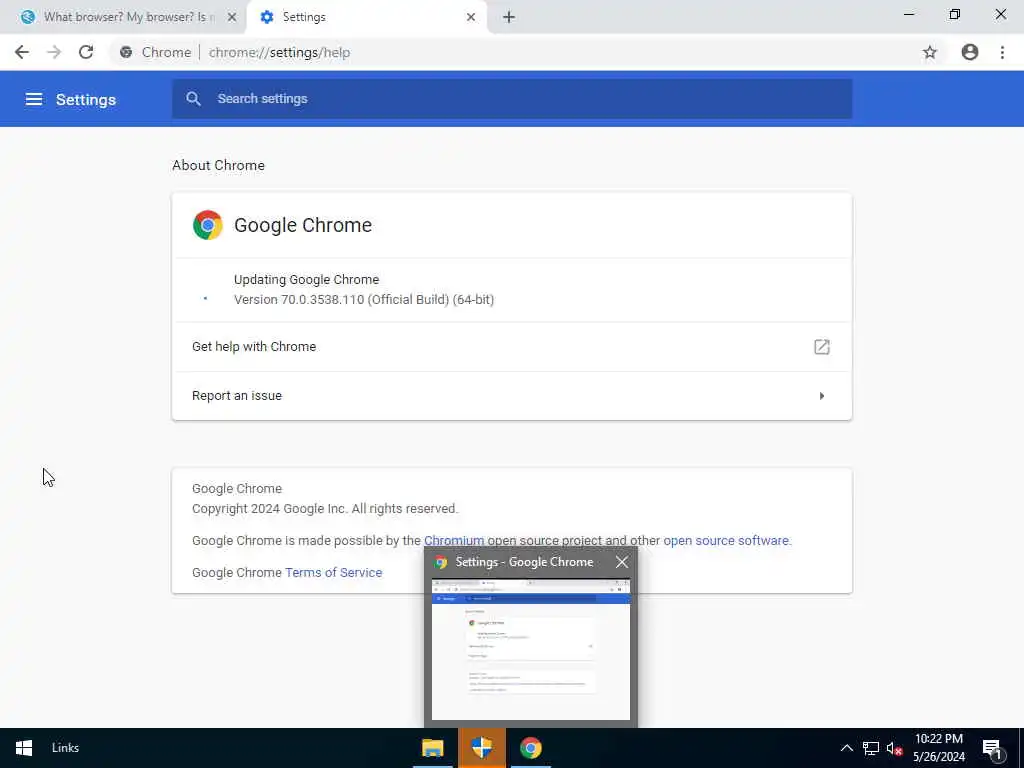
Task: Open the network status tray icon
Action: [871, 748]
